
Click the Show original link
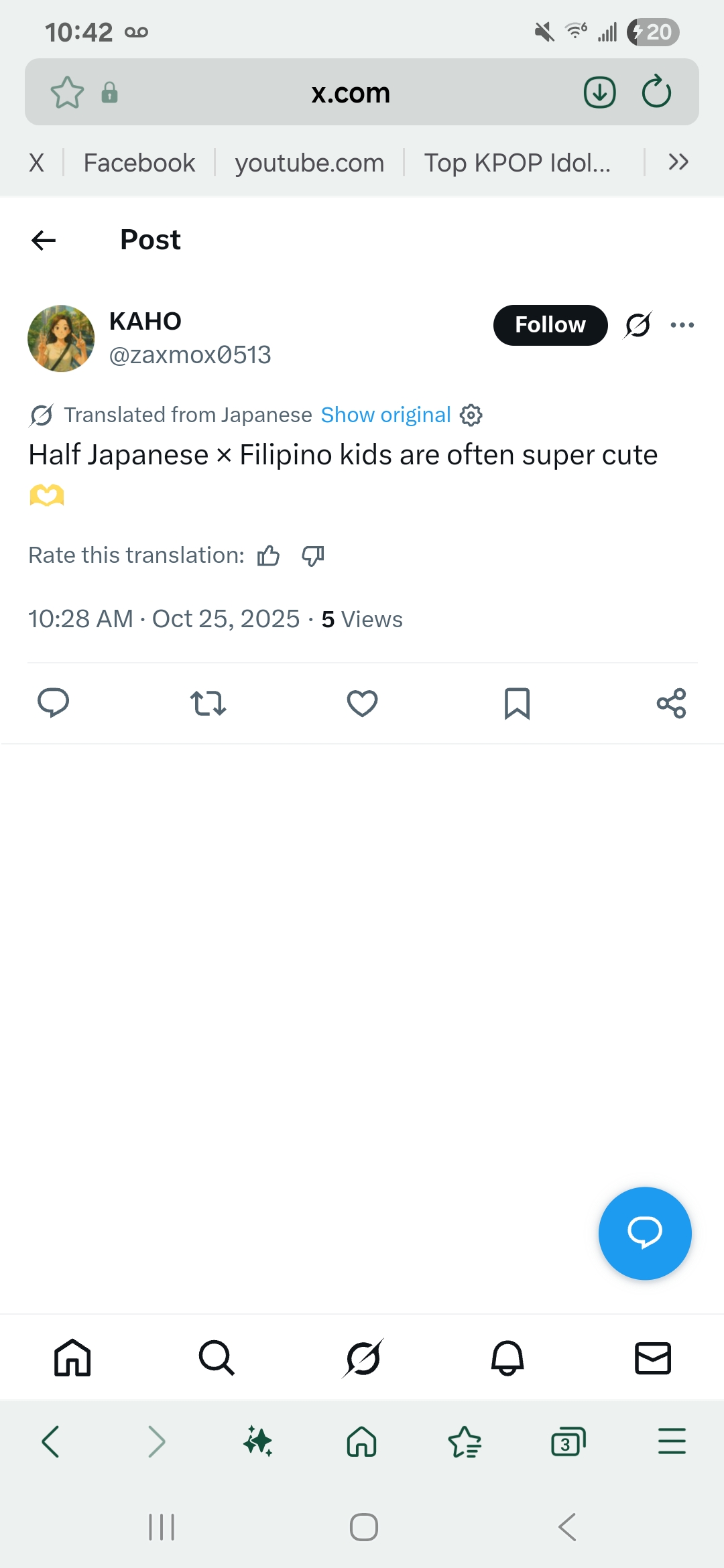click(385, 415)
